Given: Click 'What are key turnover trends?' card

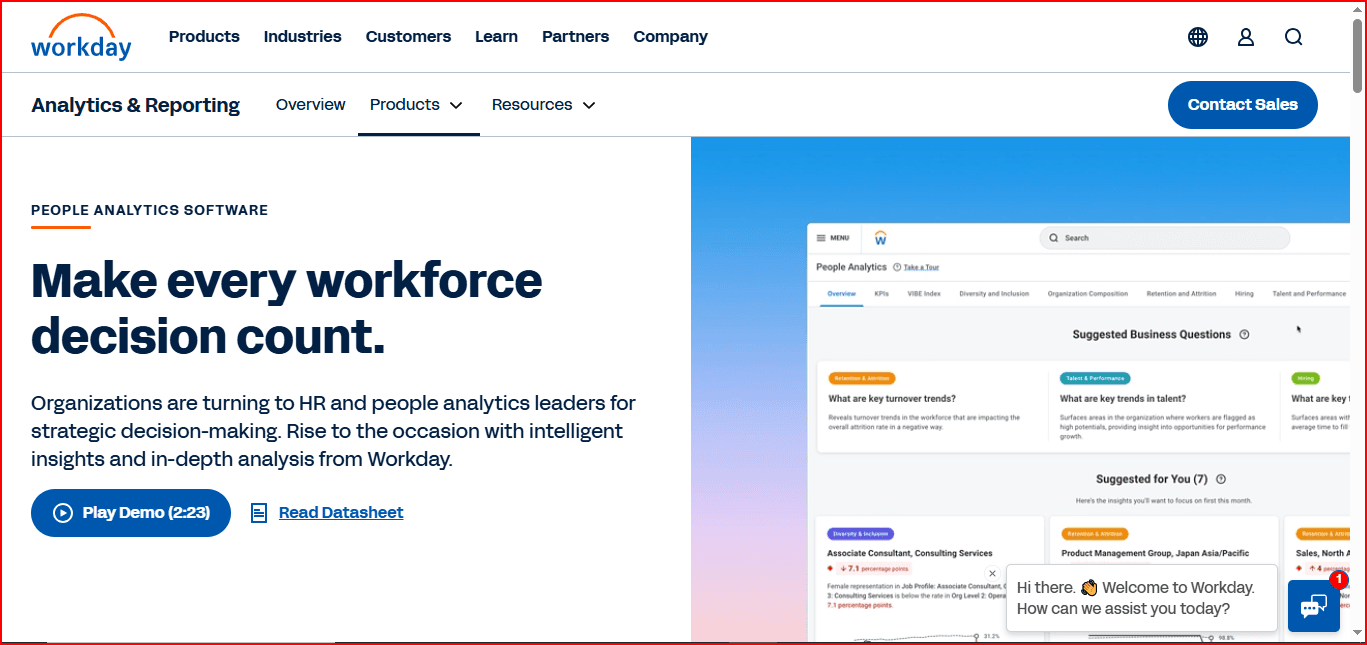Looking at the screenshot, I should click(933, 407).
